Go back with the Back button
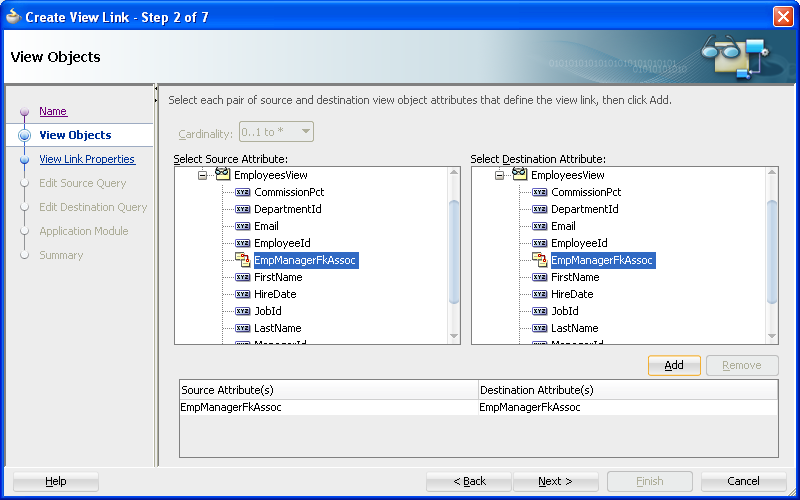 click(x=469, y=481)
